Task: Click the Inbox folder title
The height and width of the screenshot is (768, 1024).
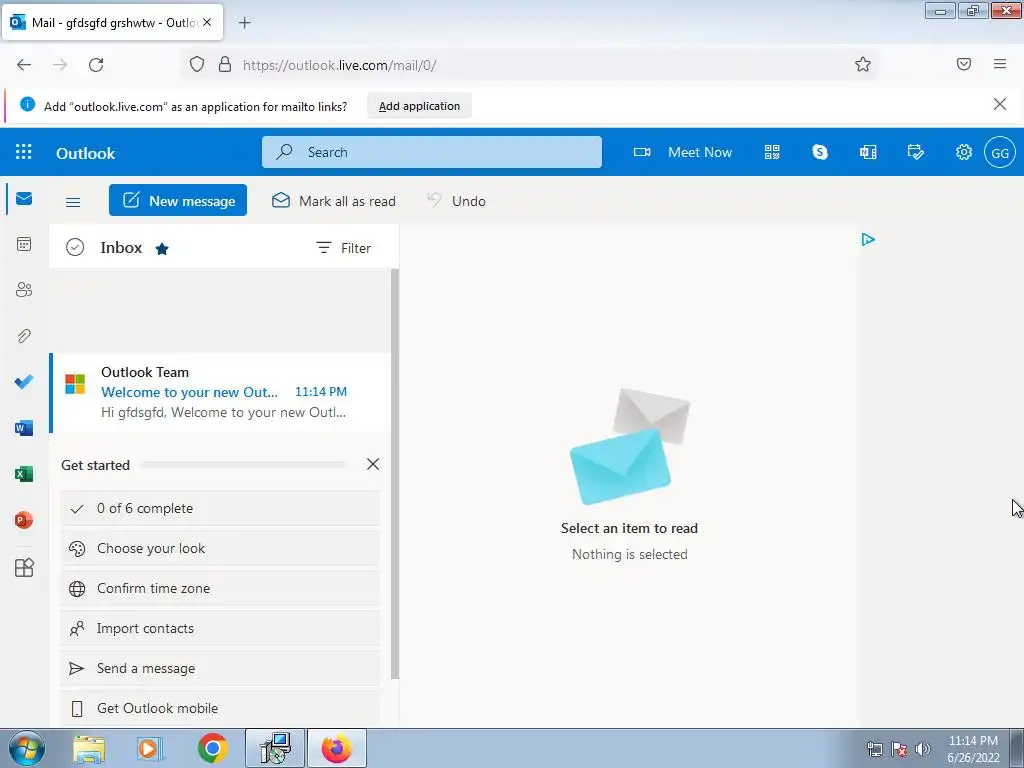Action: pyautogui.click(x=121, y=248)
